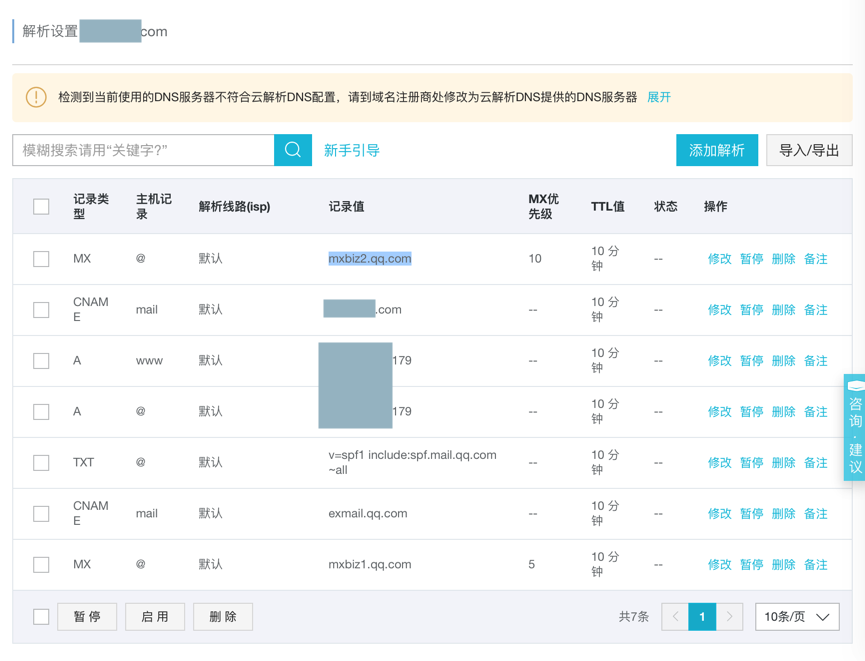Select all records with header checkbox

click(41, 207)
